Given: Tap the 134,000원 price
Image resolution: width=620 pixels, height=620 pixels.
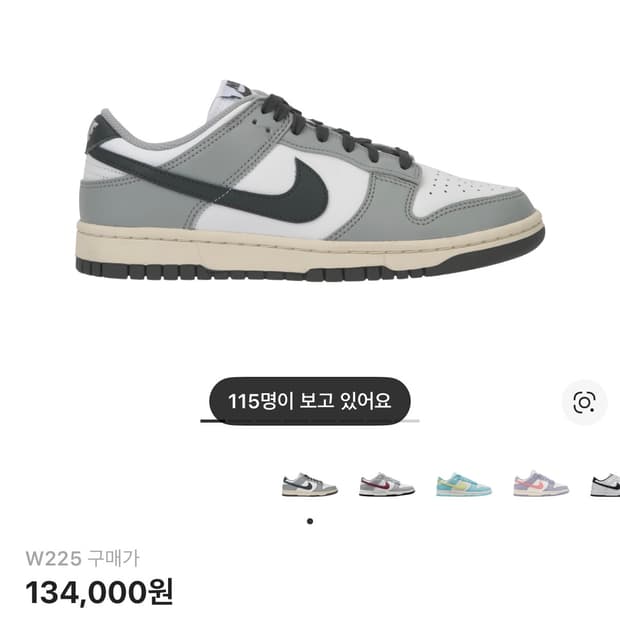Looking at the screenshot, I should point(99,593).
